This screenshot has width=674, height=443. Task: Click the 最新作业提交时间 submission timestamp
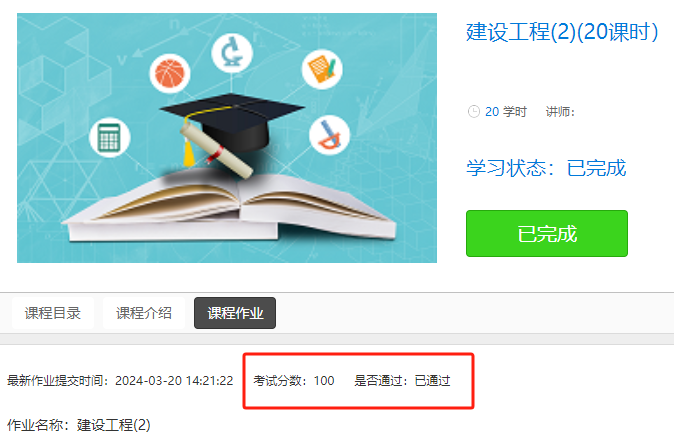[x=120, y=381]
